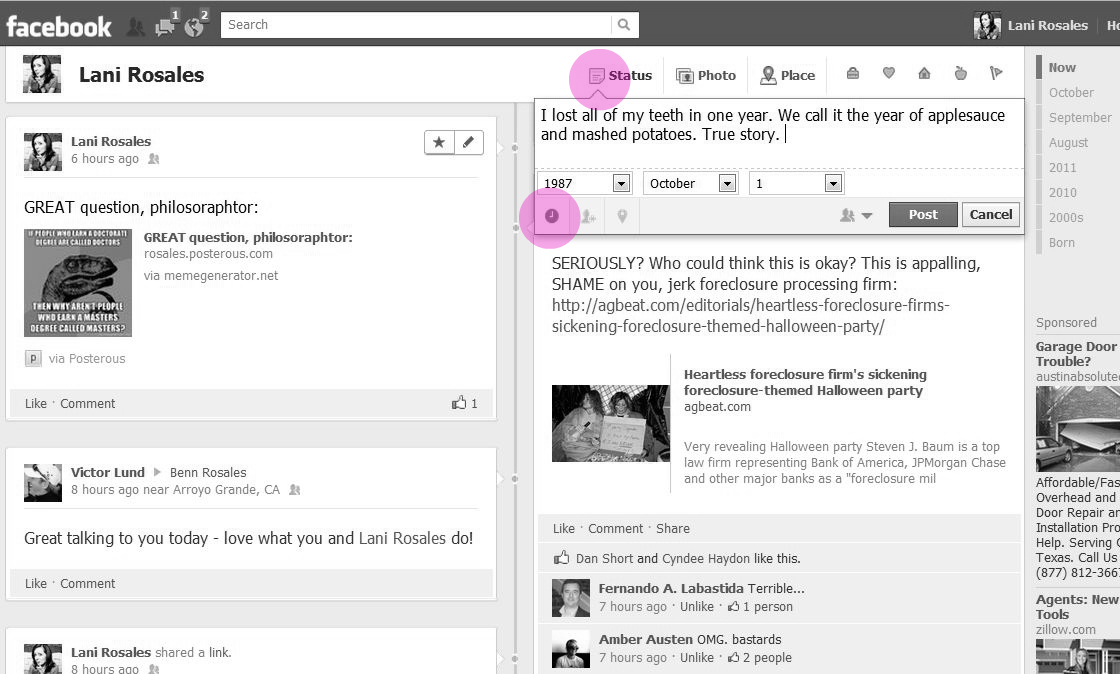Click the tag-people icon in composer
The height and width of the screenshot is (674, 1120).
(587, 215)
